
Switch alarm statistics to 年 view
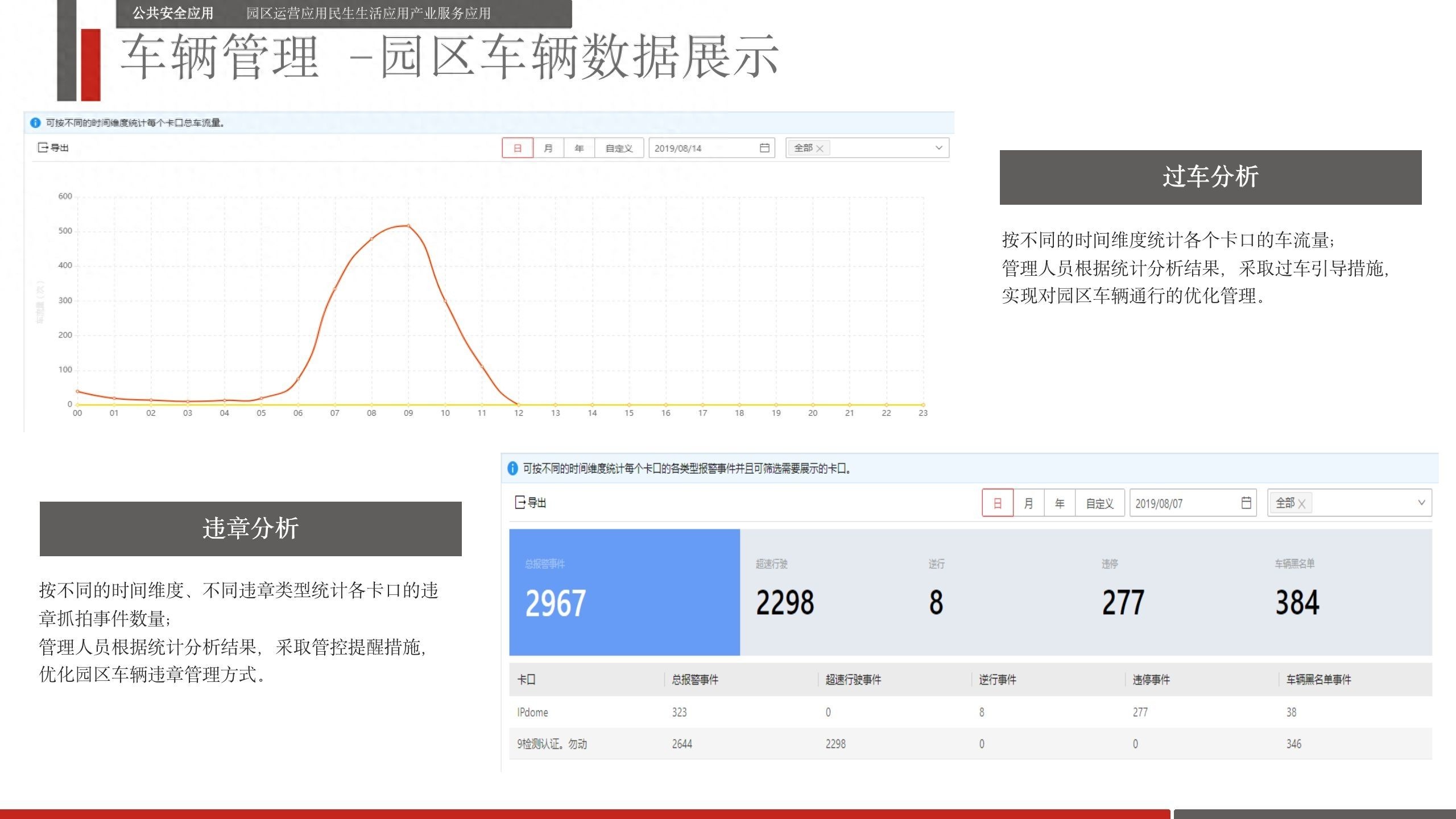(1060, 503)
